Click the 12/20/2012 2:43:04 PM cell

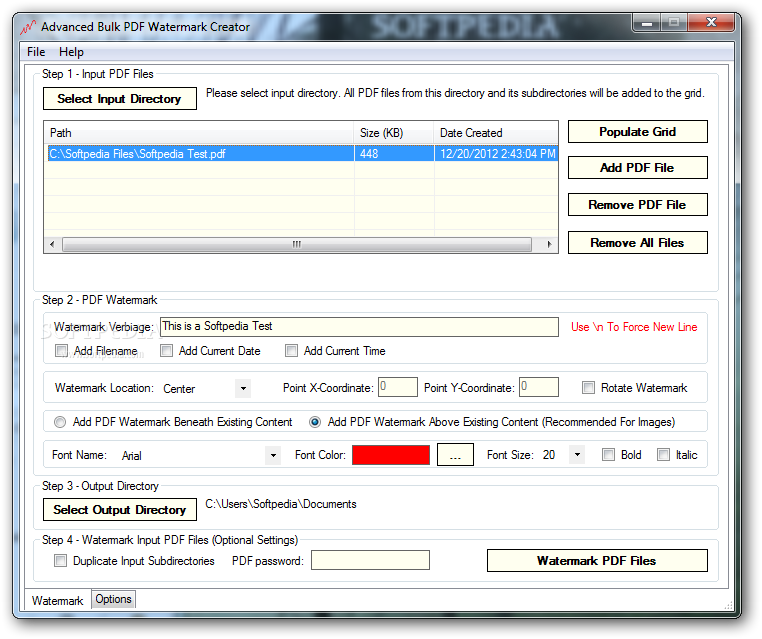pyautogui.click(x=496, y=154)
